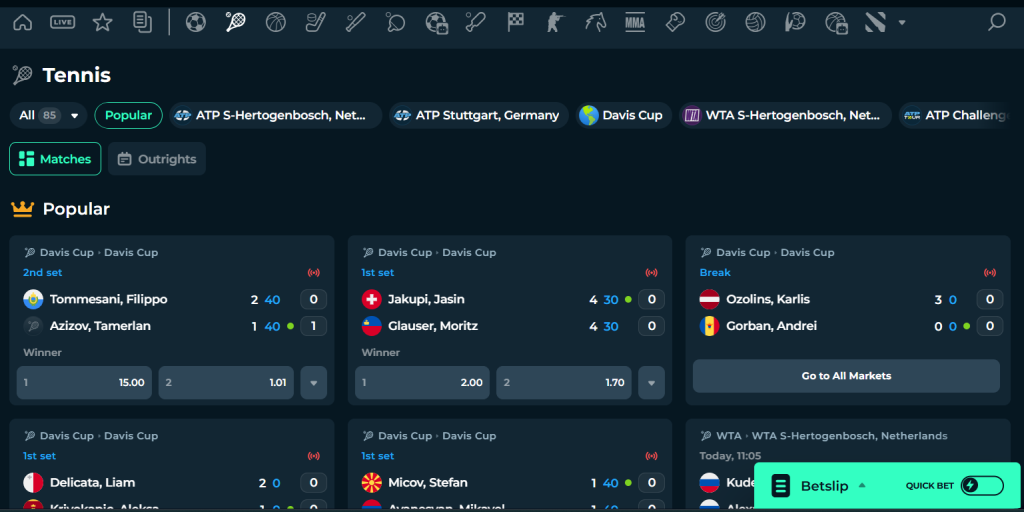Open the All 85 tournaments dropdown
1024x512 pixels.
(x=48, y=116)
